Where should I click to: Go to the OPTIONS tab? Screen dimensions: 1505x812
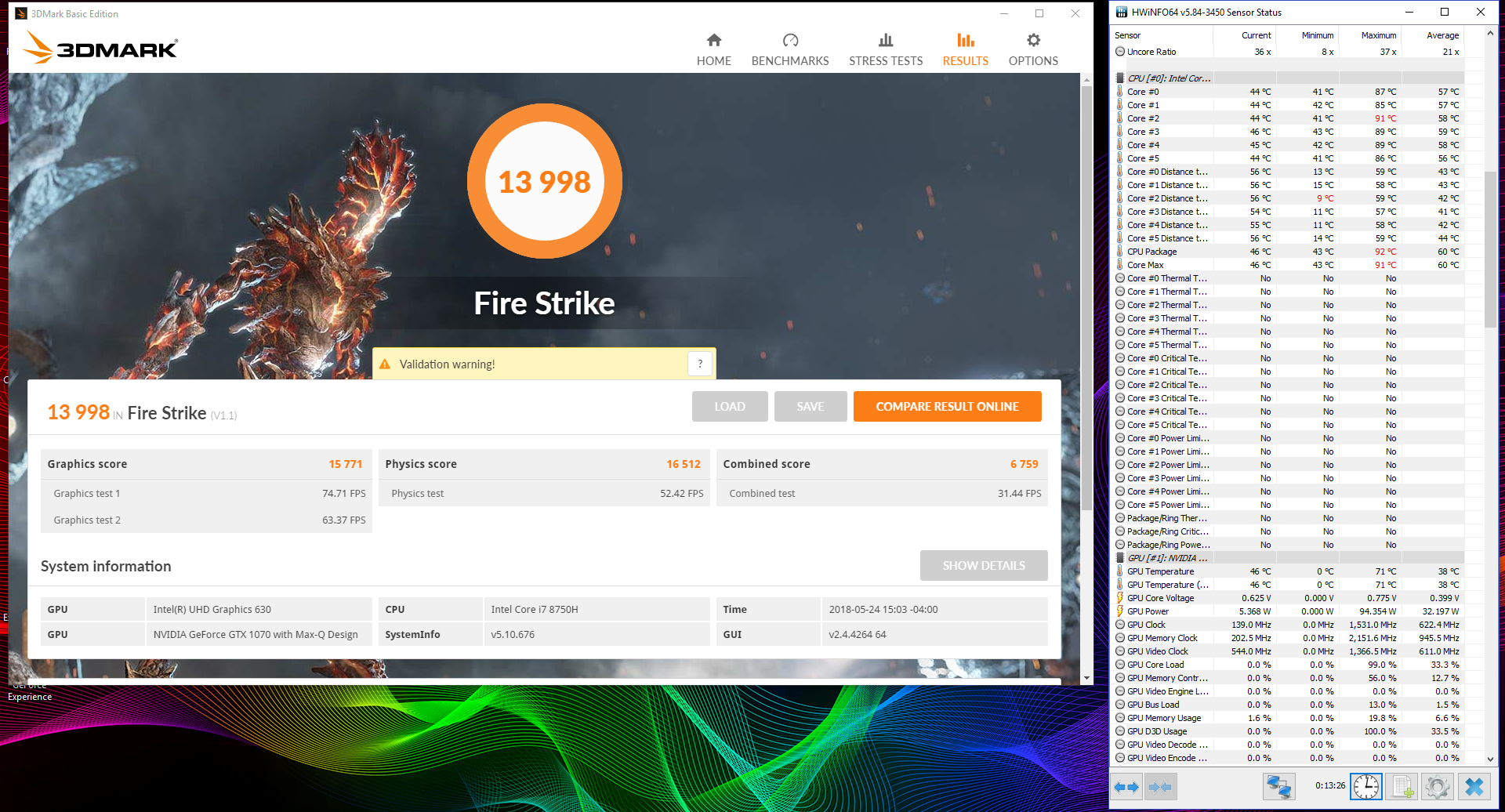[x=1033, y=50]
